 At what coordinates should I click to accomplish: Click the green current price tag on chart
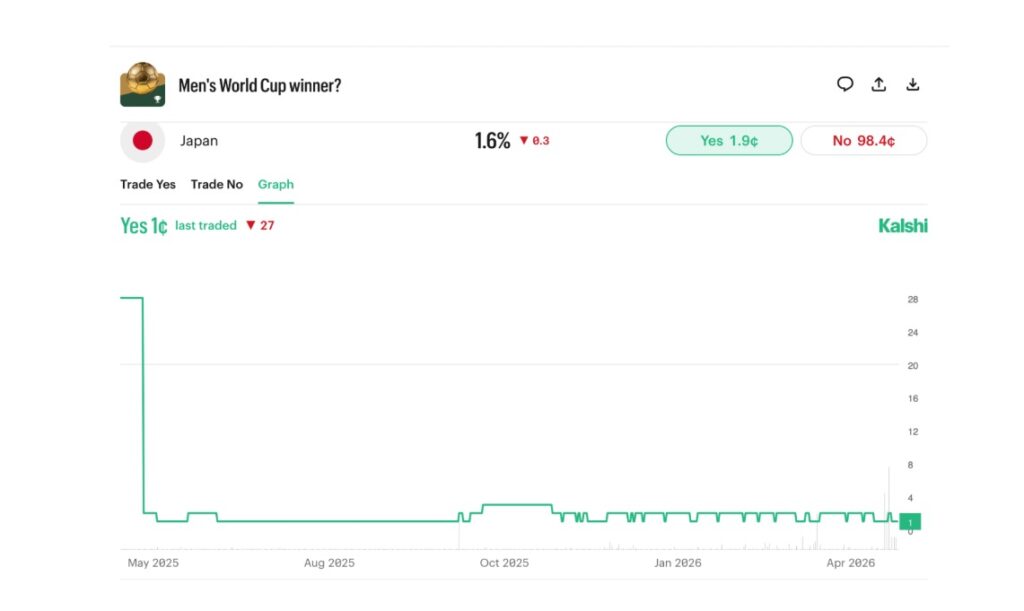pyautogui.click(x=910, y=521)
